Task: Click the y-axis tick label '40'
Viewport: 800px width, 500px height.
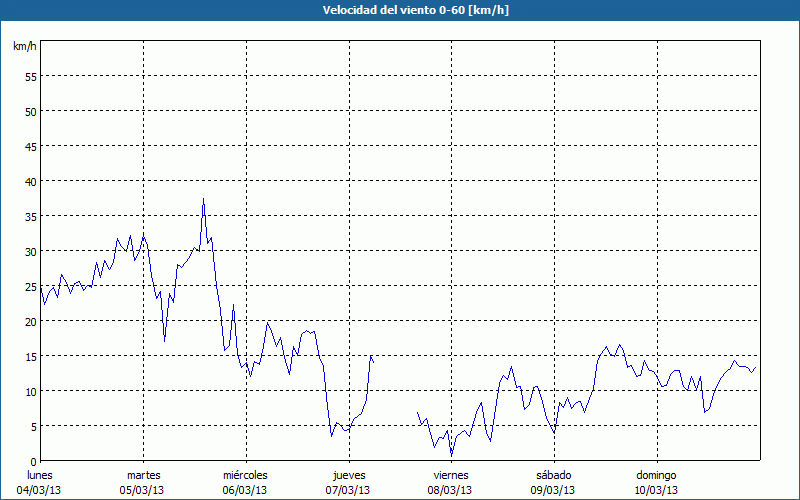Action: [x=30, y=181]
